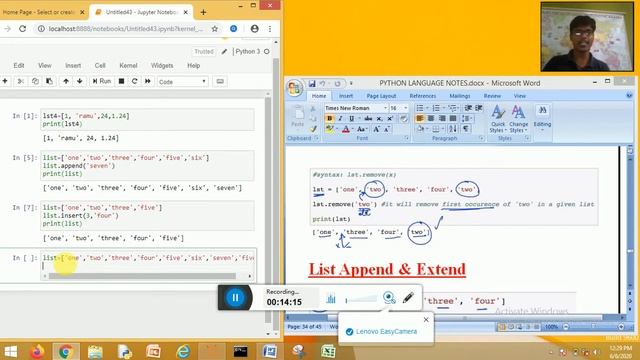Viewport: 640px width, 360px height.
Task: Toggle Bold formatting in Word
Action: (330, 118)
